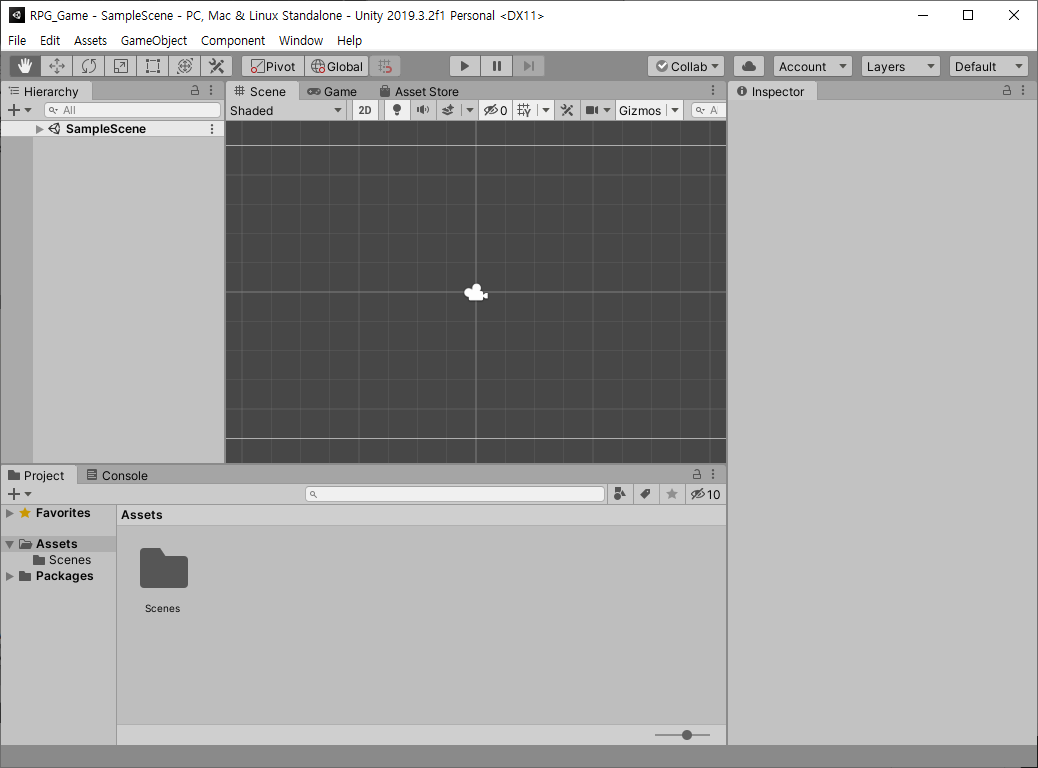
Task: Select the Inspector tab
Action: point(771,91)
